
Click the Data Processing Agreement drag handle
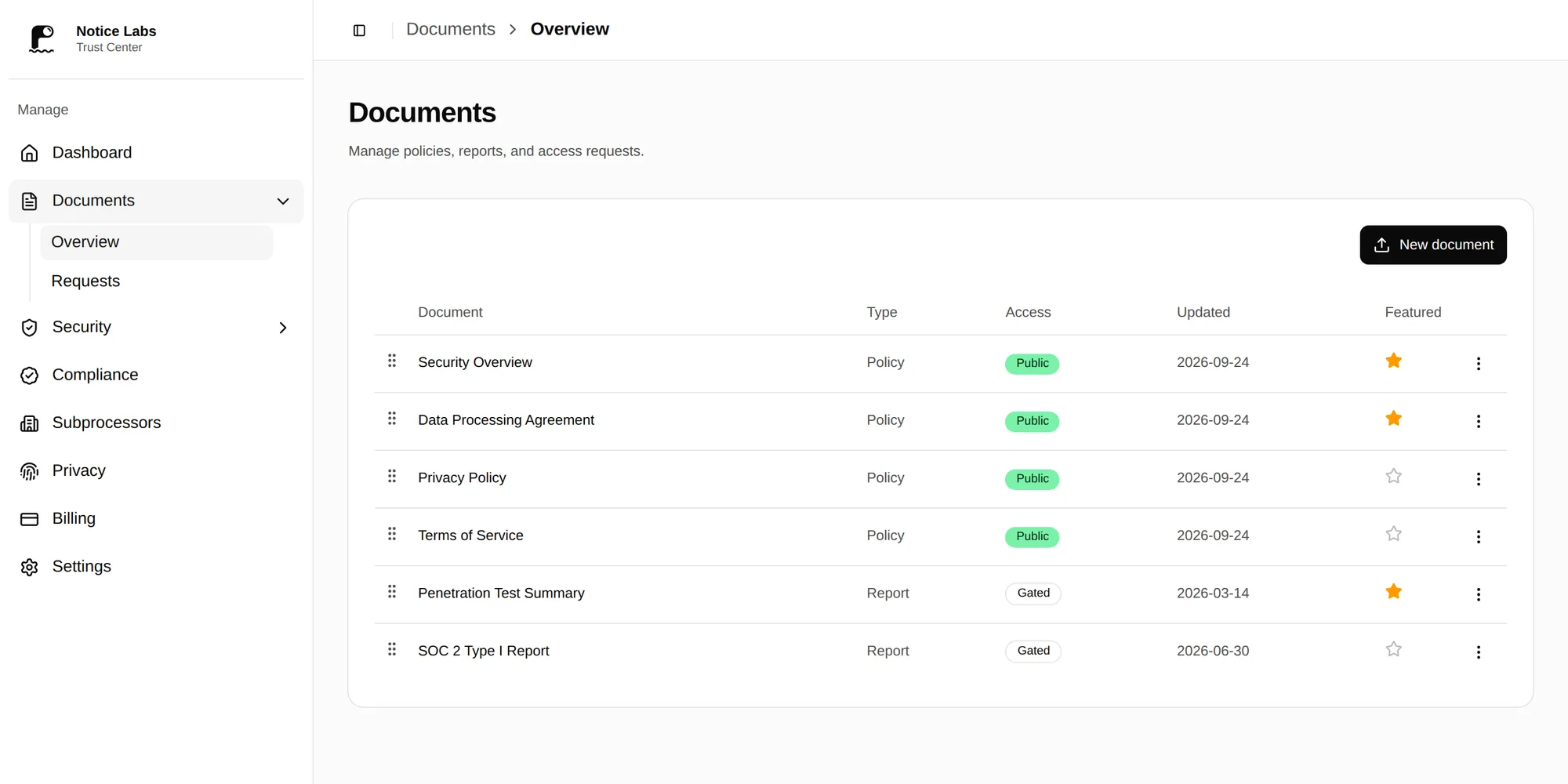392,419
